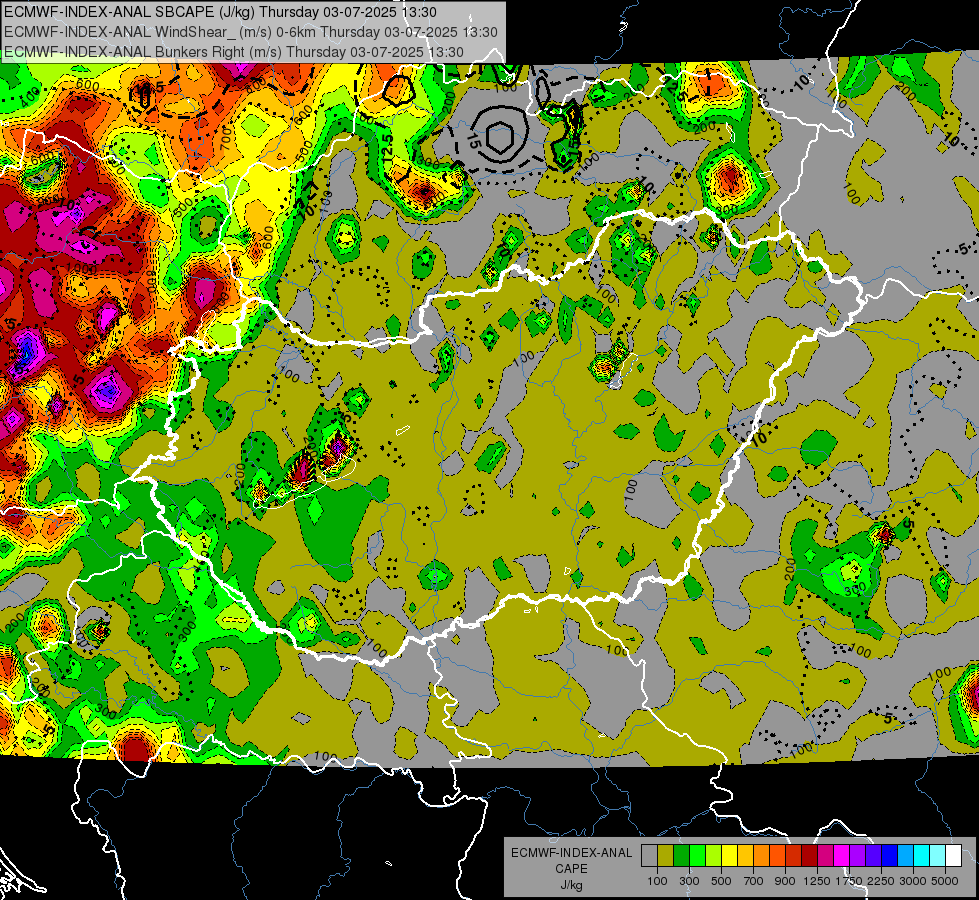The width and height of the screenshot is (979, 900).
Task: Click the 5000 value under legend bar
Action: click(x=945, y=881)
